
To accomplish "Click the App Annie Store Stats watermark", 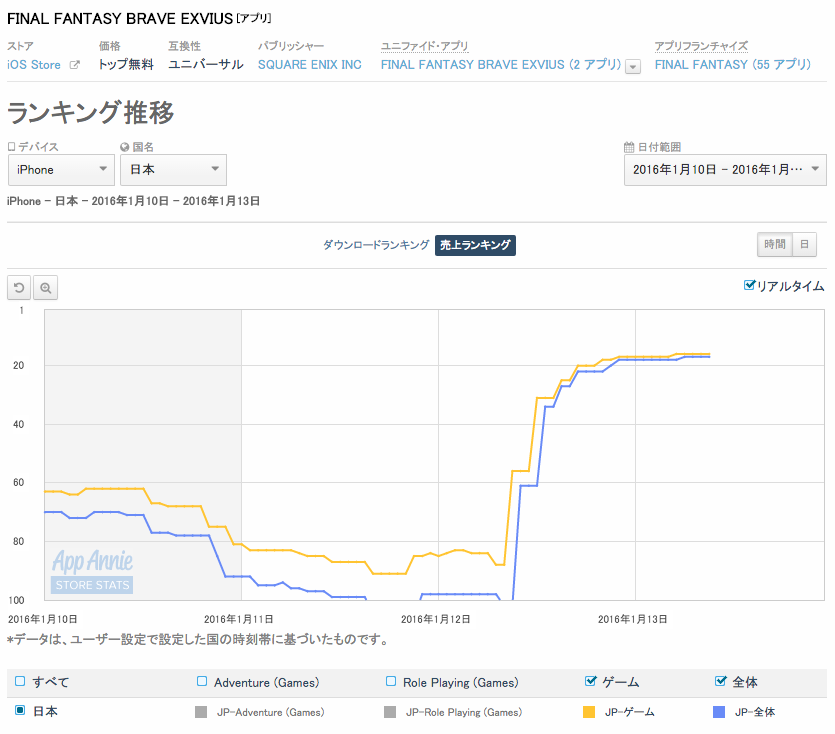I will (x=91, y=572).
